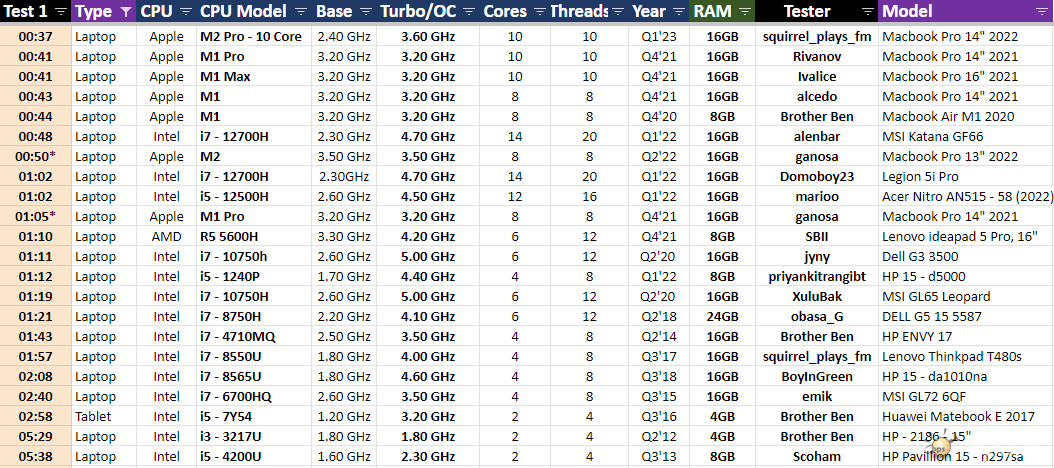Select the Macbook Pro 16" 2021 cell
The width and height of the screenshot is (1054, 468).
(966, 77)
